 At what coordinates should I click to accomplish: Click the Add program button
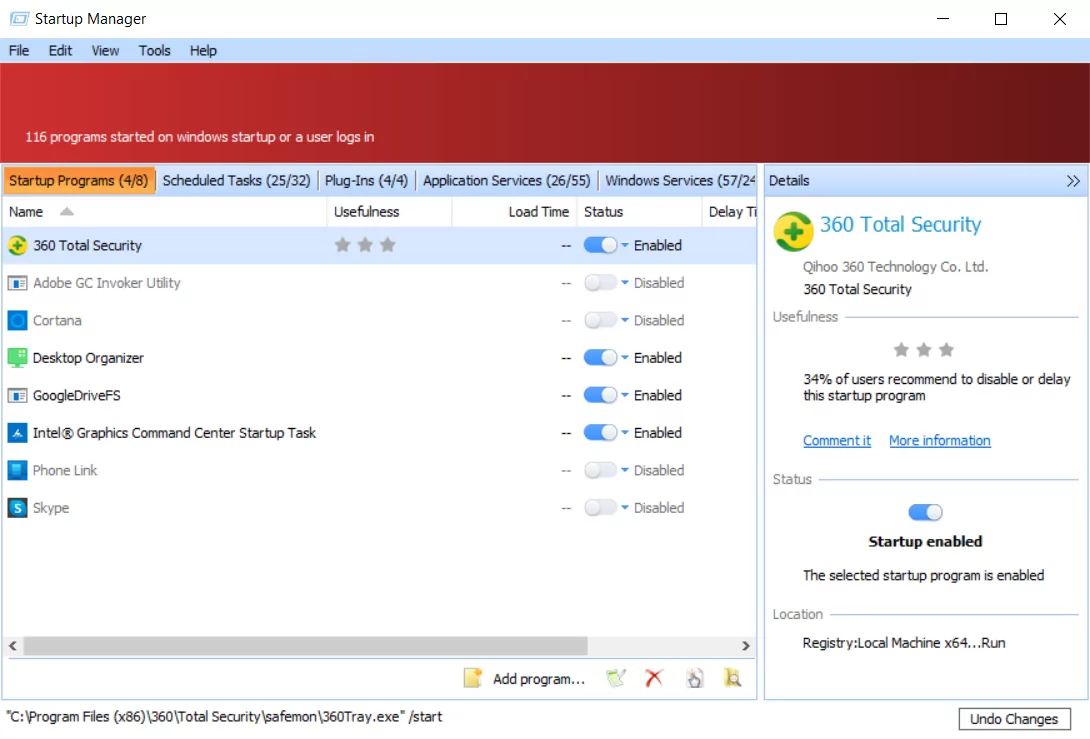click(x=526, y=679)
